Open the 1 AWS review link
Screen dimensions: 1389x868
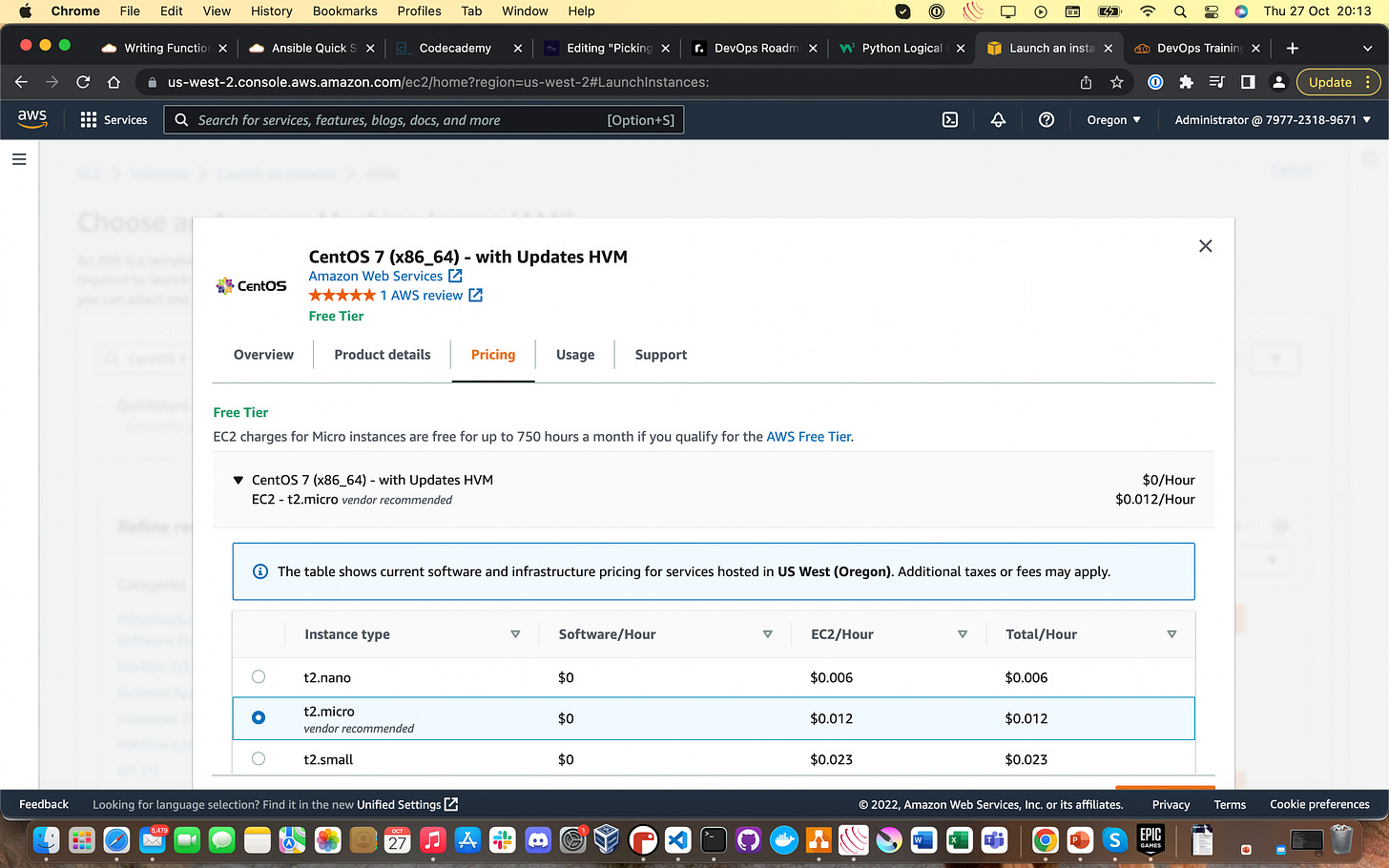point(421,295)
